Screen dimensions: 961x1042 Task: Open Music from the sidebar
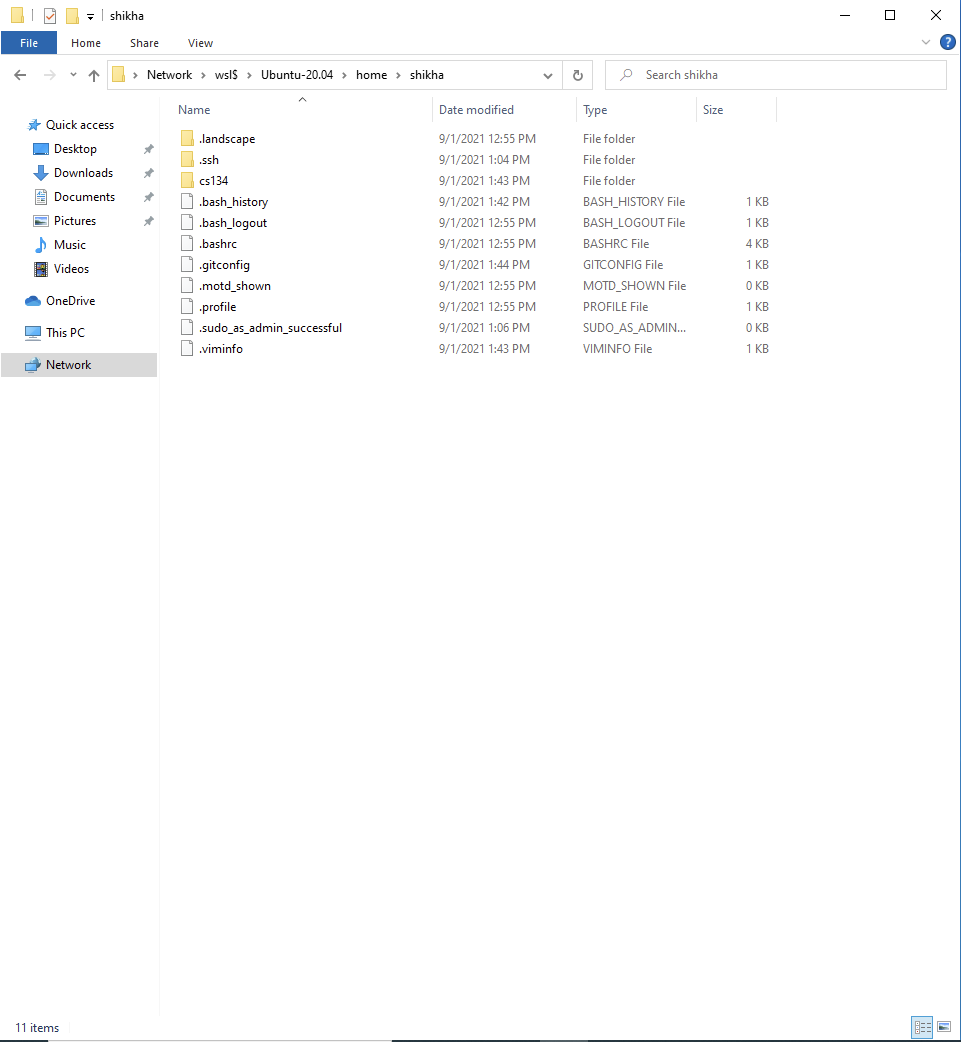(70, 245)
